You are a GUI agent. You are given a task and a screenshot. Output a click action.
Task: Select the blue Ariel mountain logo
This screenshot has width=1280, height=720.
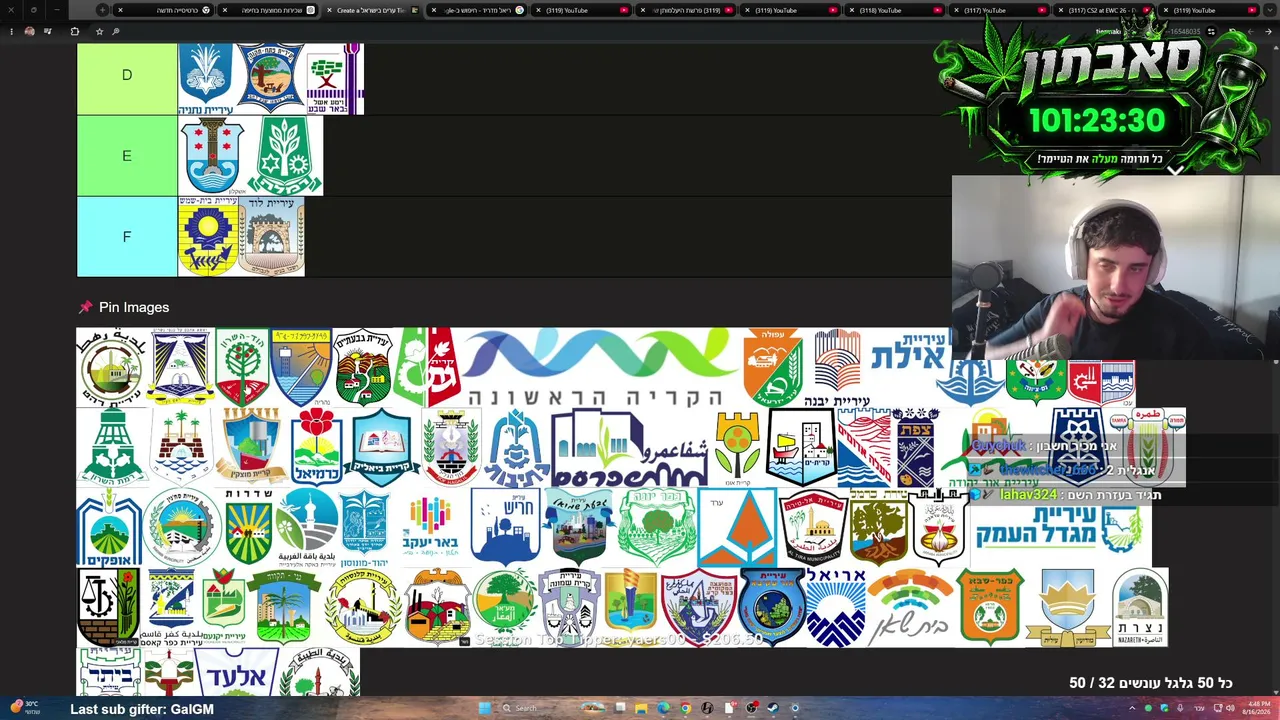[x=835, y=607]
